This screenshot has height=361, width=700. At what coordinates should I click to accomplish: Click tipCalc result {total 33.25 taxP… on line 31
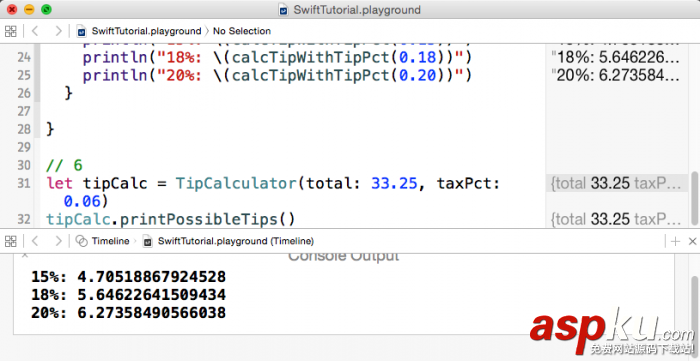point(617,183)
